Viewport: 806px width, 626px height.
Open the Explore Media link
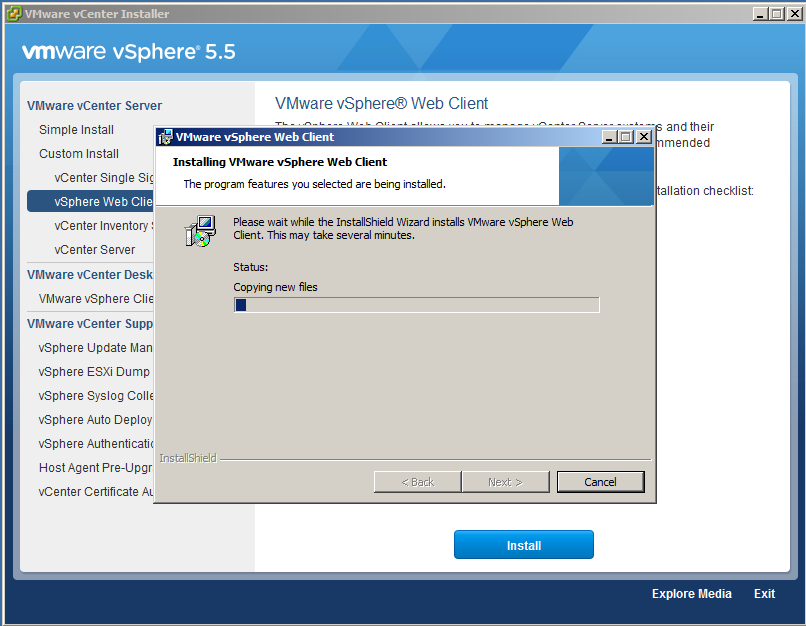tap(691, 594)
